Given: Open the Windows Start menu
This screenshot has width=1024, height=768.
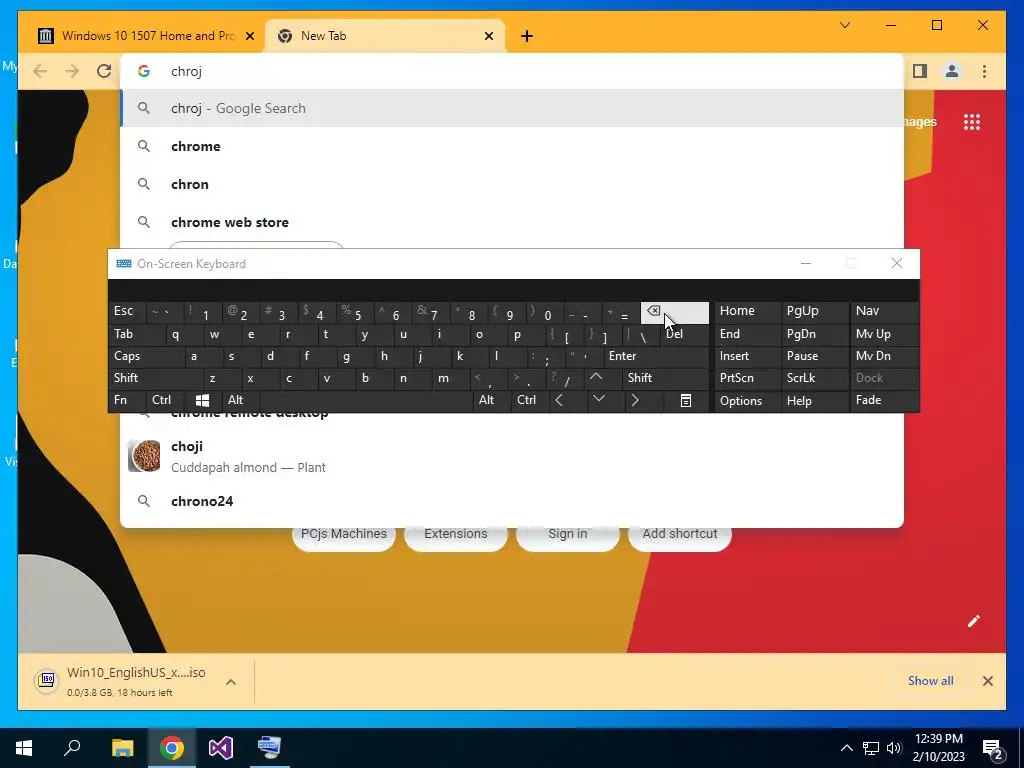Looking at the screenshot, I should point(24,748).
